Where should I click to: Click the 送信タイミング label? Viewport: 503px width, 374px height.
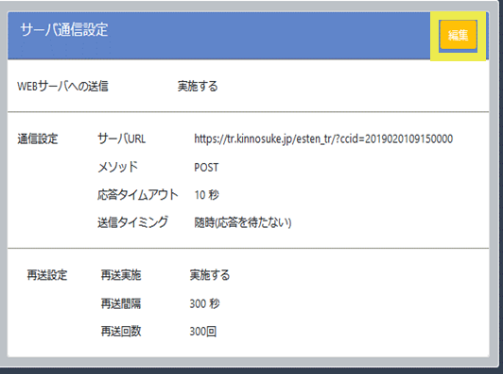tap(133, 222)
